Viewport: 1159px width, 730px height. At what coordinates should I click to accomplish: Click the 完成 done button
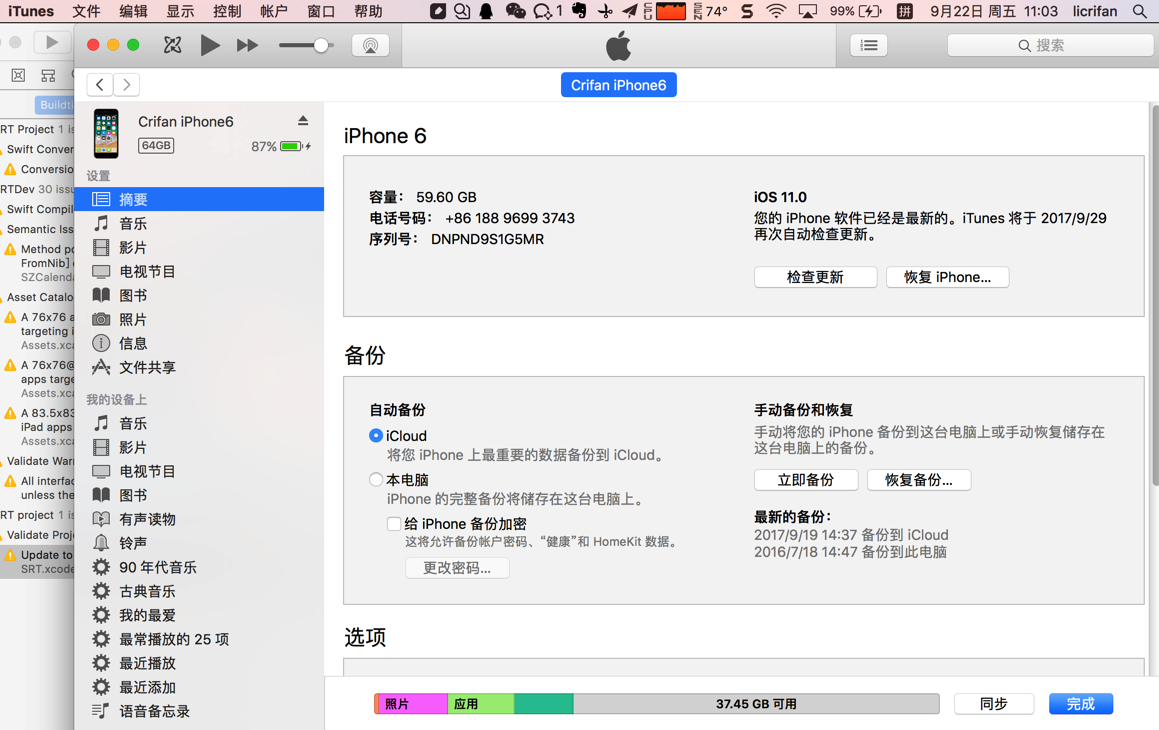(x=1081, y=704)
